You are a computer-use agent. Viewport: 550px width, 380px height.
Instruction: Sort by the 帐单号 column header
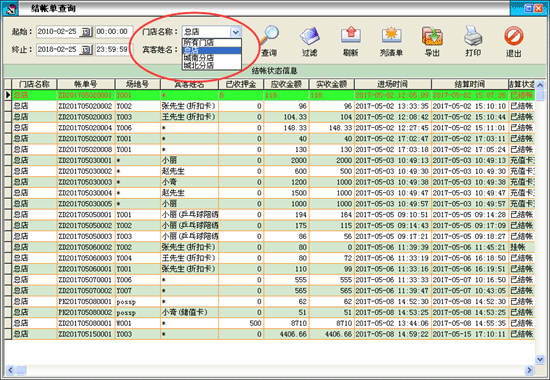point(86,84)
